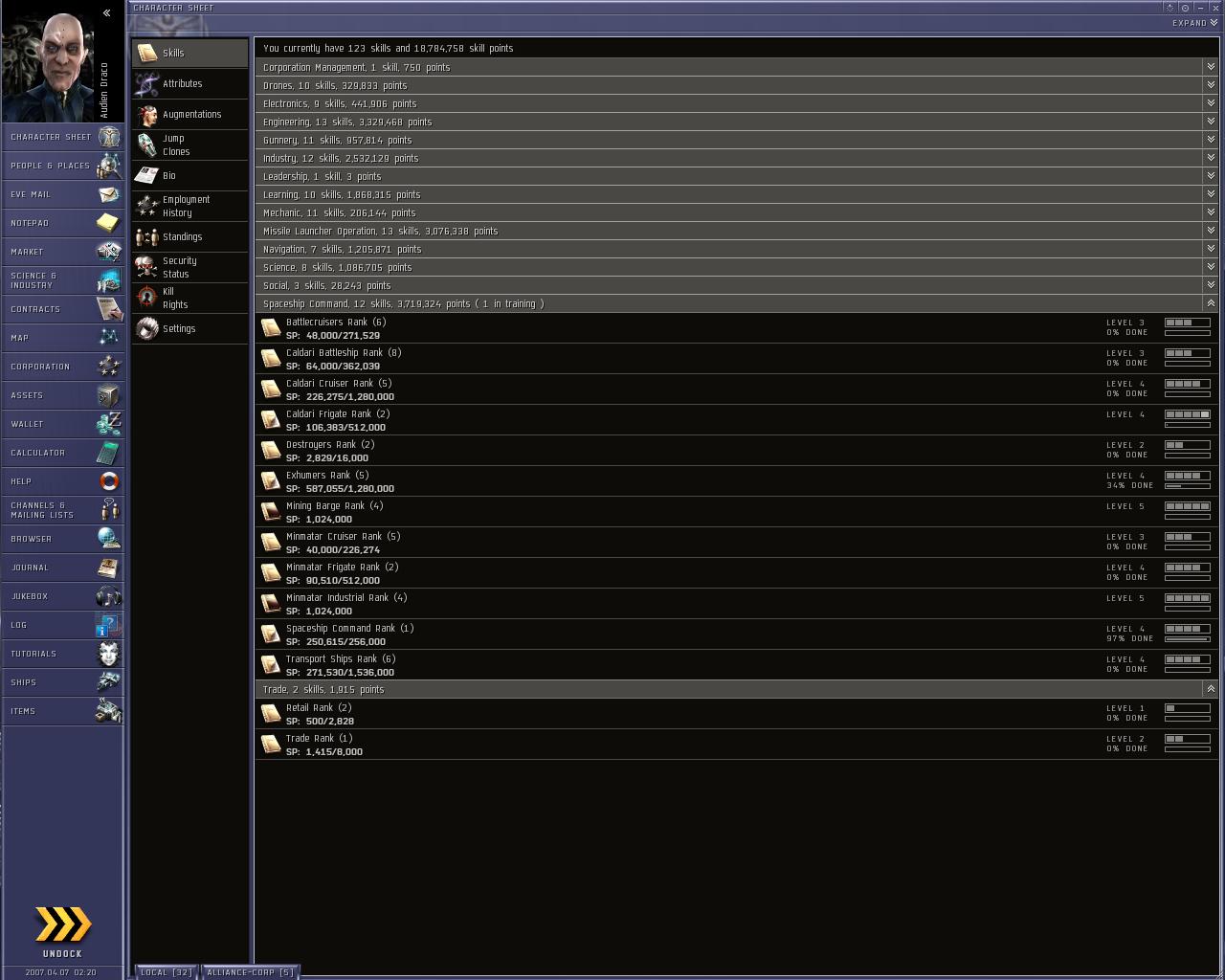Select the Retail skill row
This screenshot has width=1225, height=980.
(737, 714)
